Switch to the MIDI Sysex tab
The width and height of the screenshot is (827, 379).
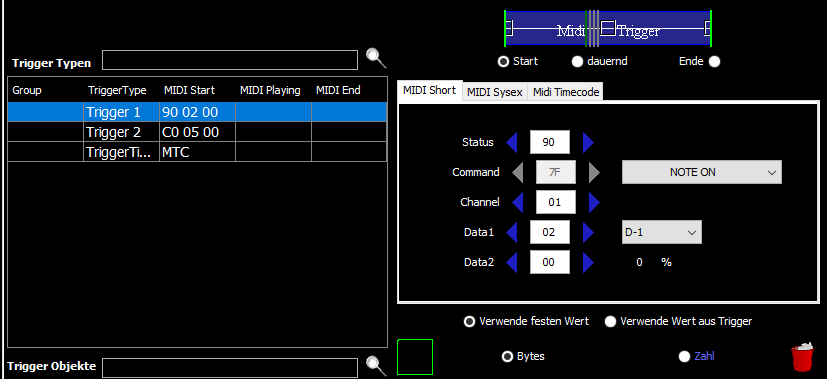pyautogui.click(x=495, y=92)
